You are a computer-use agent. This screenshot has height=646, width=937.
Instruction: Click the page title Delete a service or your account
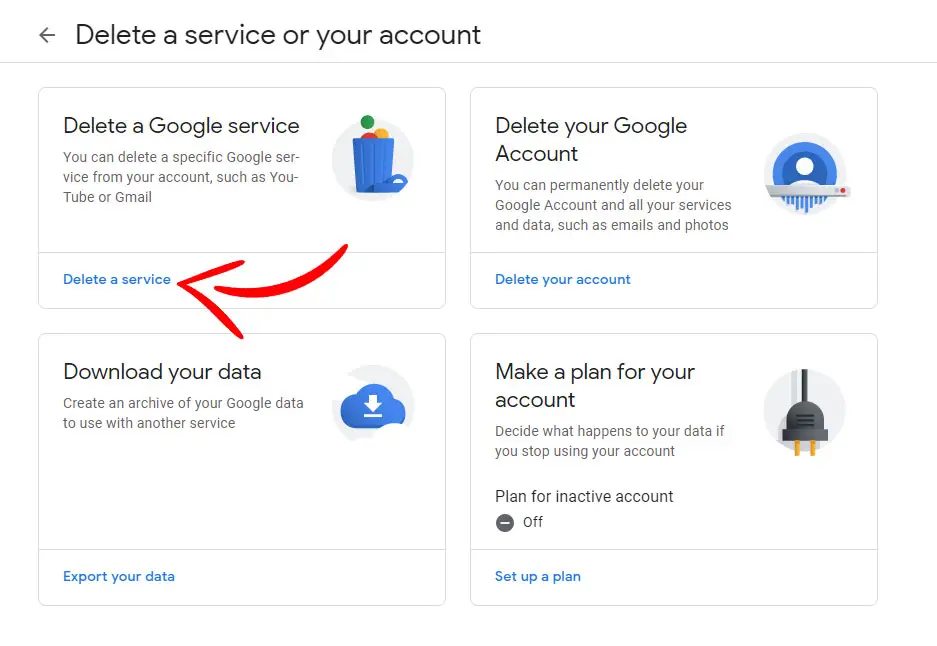point(278,35)
